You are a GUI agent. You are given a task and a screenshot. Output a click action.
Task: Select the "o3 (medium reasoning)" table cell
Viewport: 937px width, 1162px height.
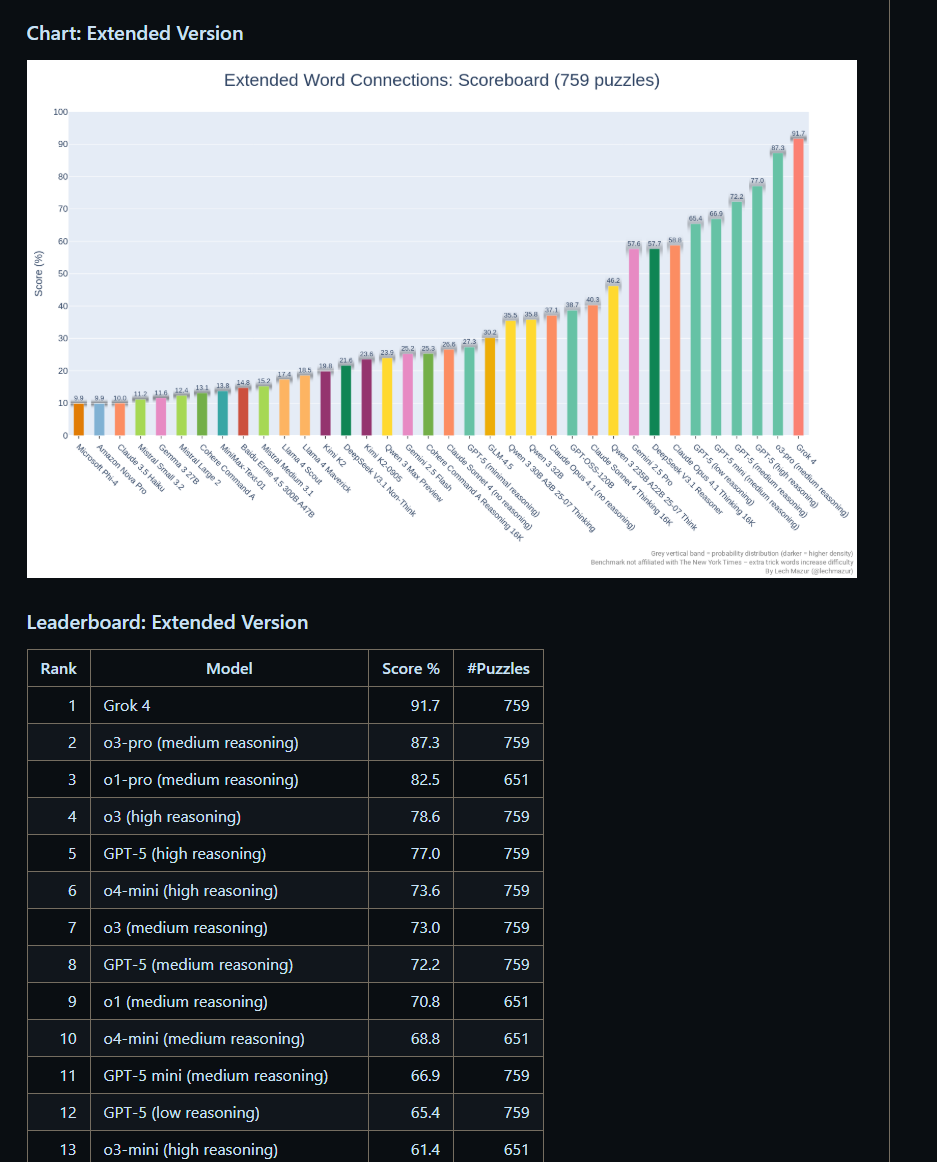point(229,928)
